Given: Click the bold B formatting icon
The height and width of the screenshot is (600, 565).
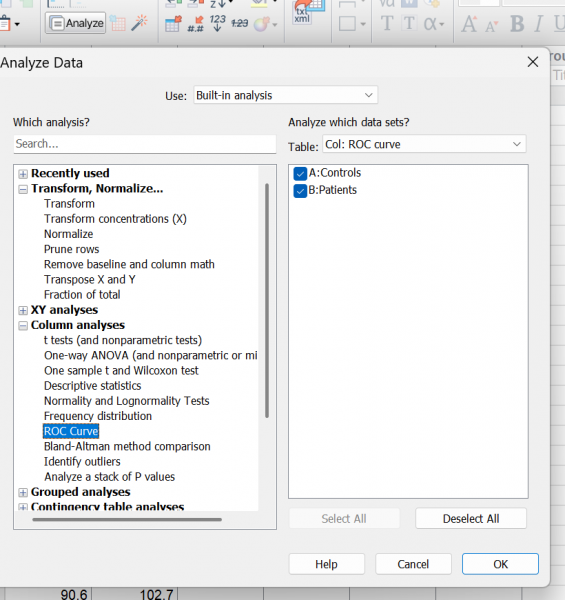Looking at the screenshot, I should point(517,24).
